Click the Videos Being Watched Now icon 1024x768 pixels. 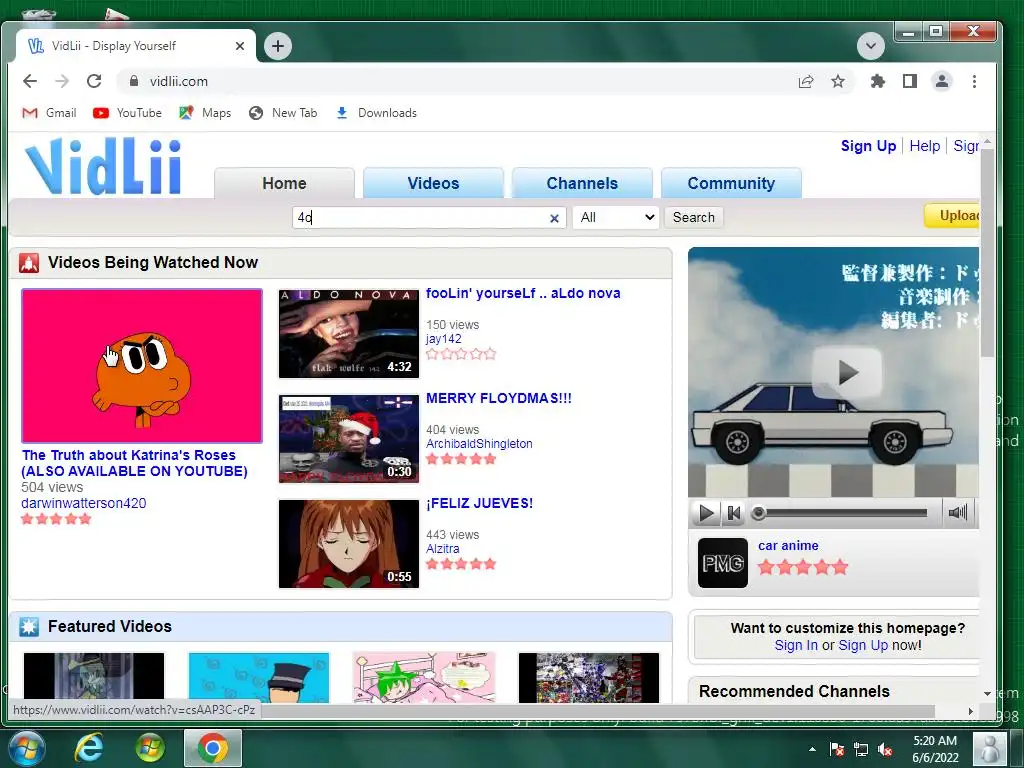tap(29, 263)
